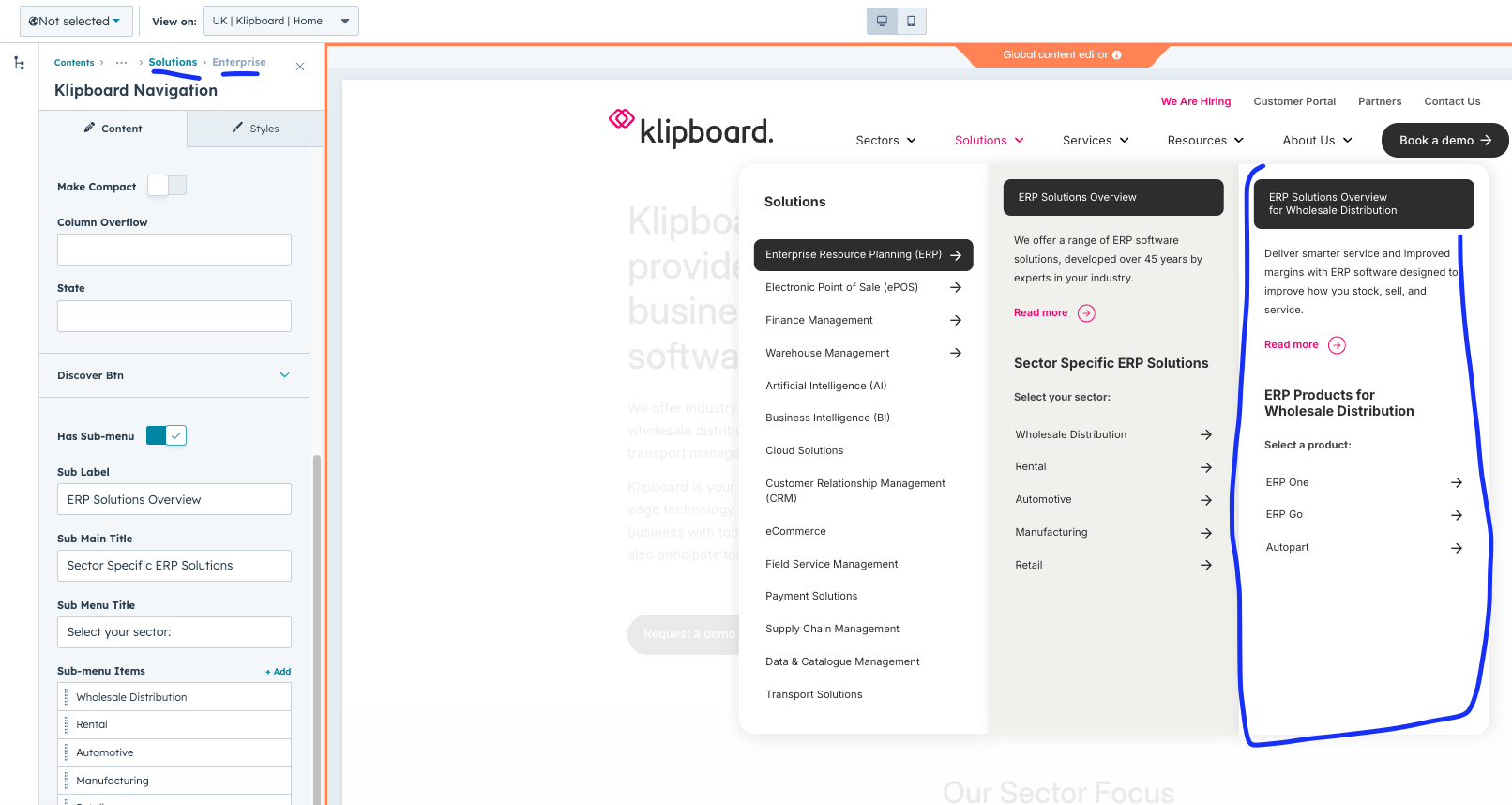This screenshot has height=805, width=1512.
Task: Select Customer Relationship Management (CRM) item
Action: (x=854, y=491)
